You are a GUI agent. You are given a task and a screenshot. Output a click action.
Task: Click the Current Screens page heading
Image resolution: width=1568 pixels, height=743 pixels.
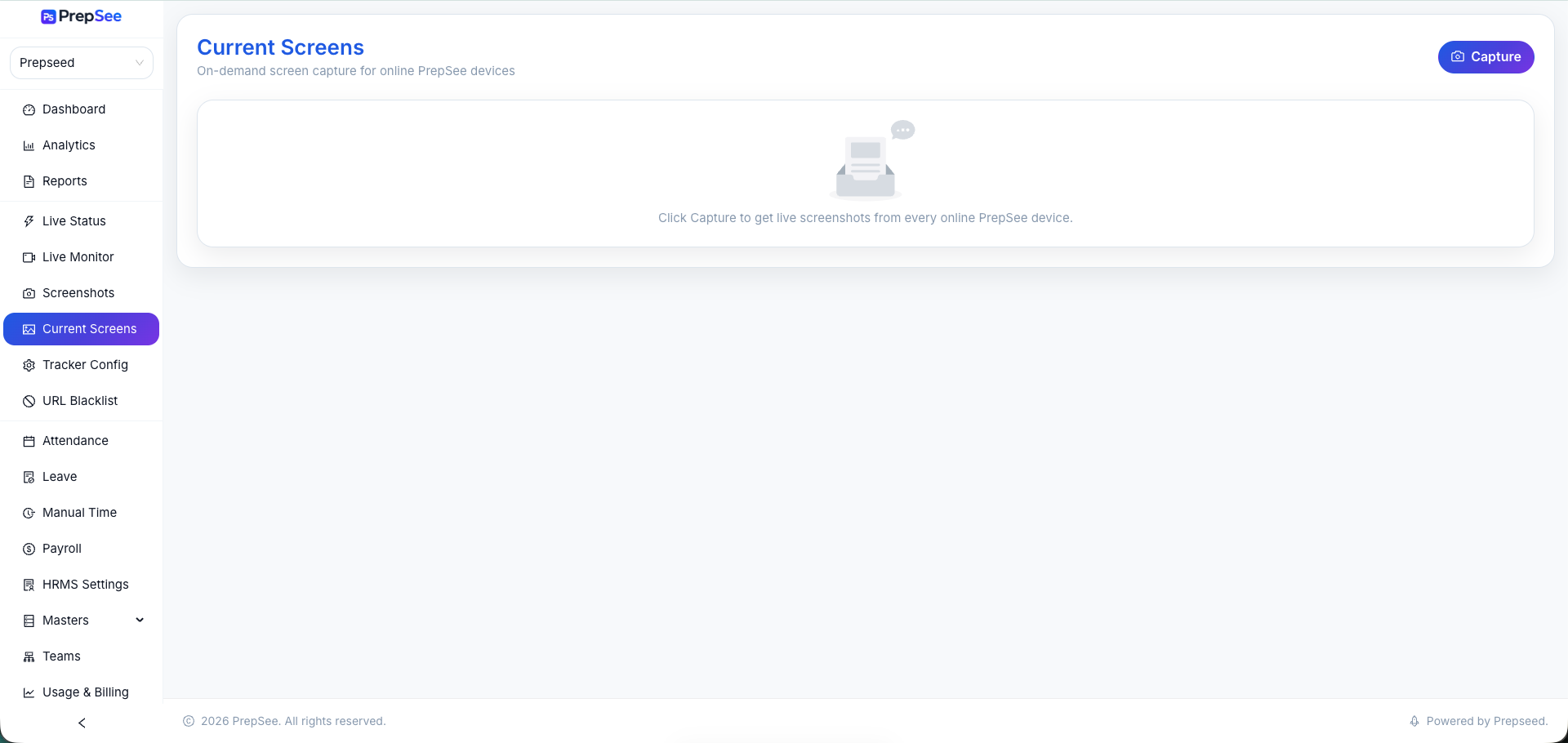click(x=280, y=47)
